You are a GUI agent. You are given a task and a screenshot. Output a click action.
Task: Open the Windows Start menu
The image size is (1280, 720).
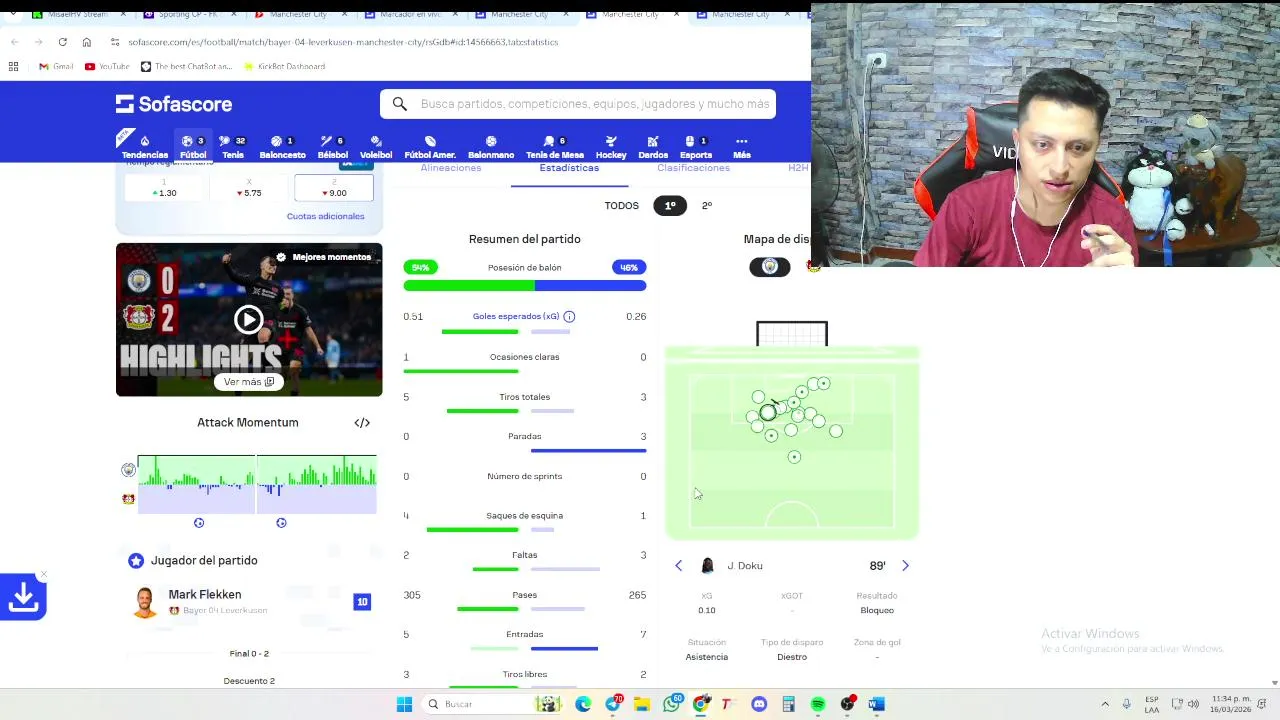click(x=404, y=704)
